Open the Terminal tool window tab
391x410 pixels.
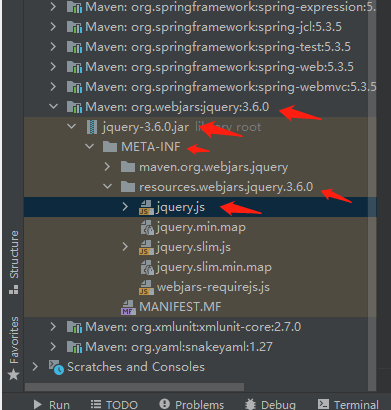(x=348, y=405)
